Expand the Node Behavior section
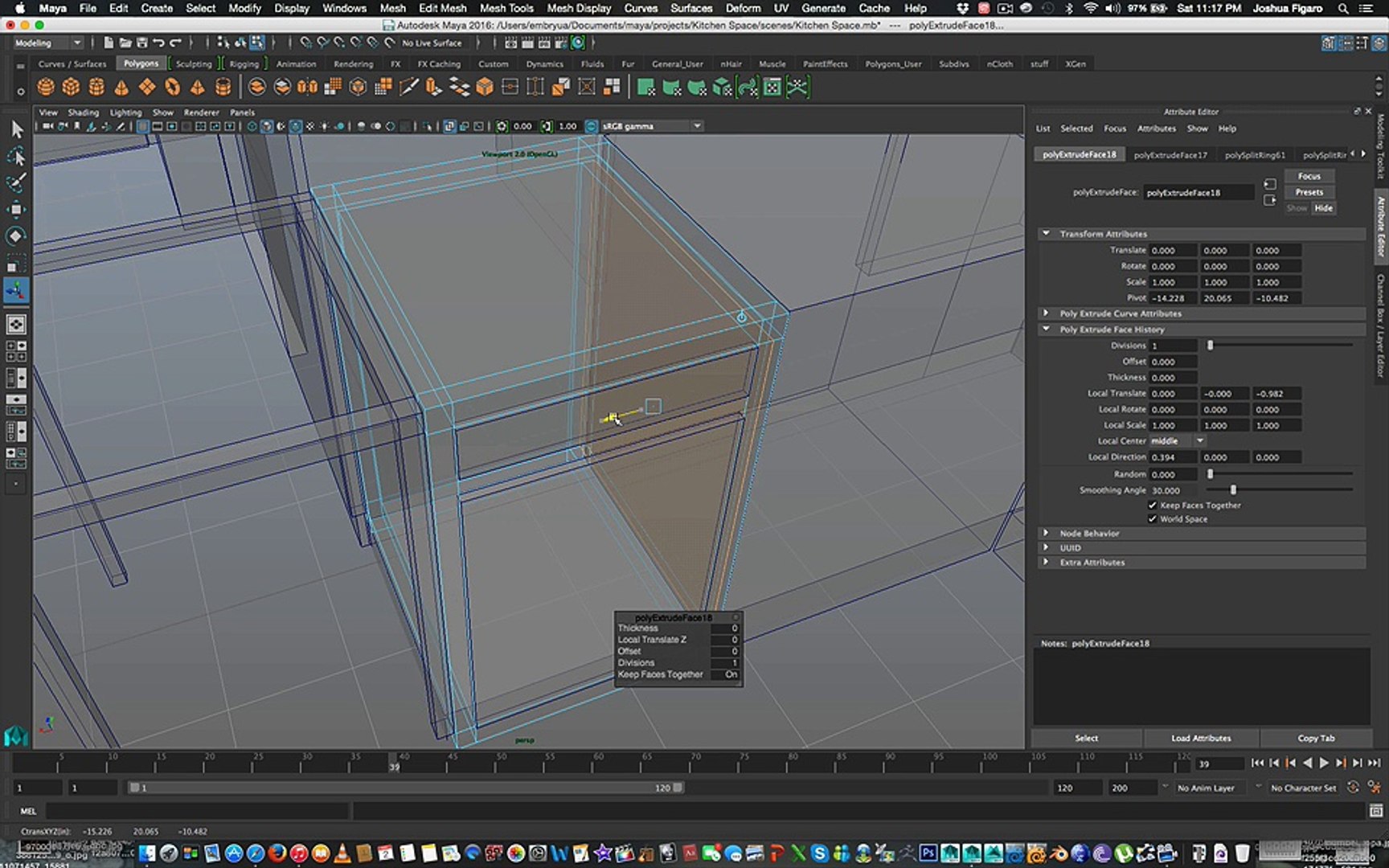 click(1046, 534)
